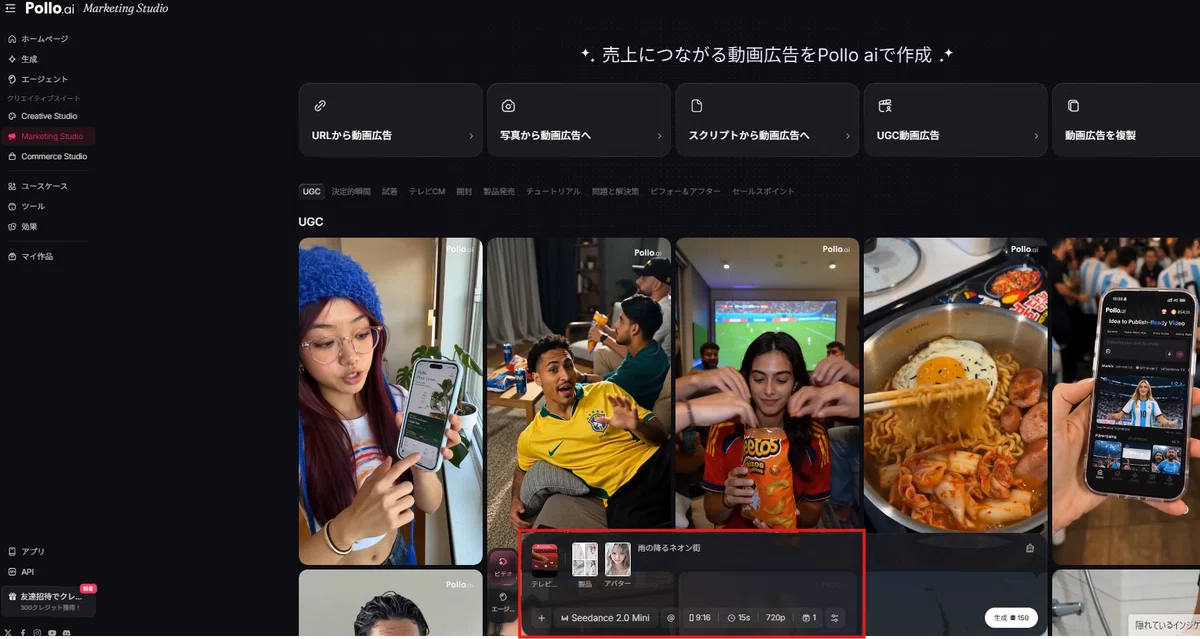The height and width of the screenshot is (639, 1200).
Task: Open the Facebook social icon
Action: tap(23, 632)
